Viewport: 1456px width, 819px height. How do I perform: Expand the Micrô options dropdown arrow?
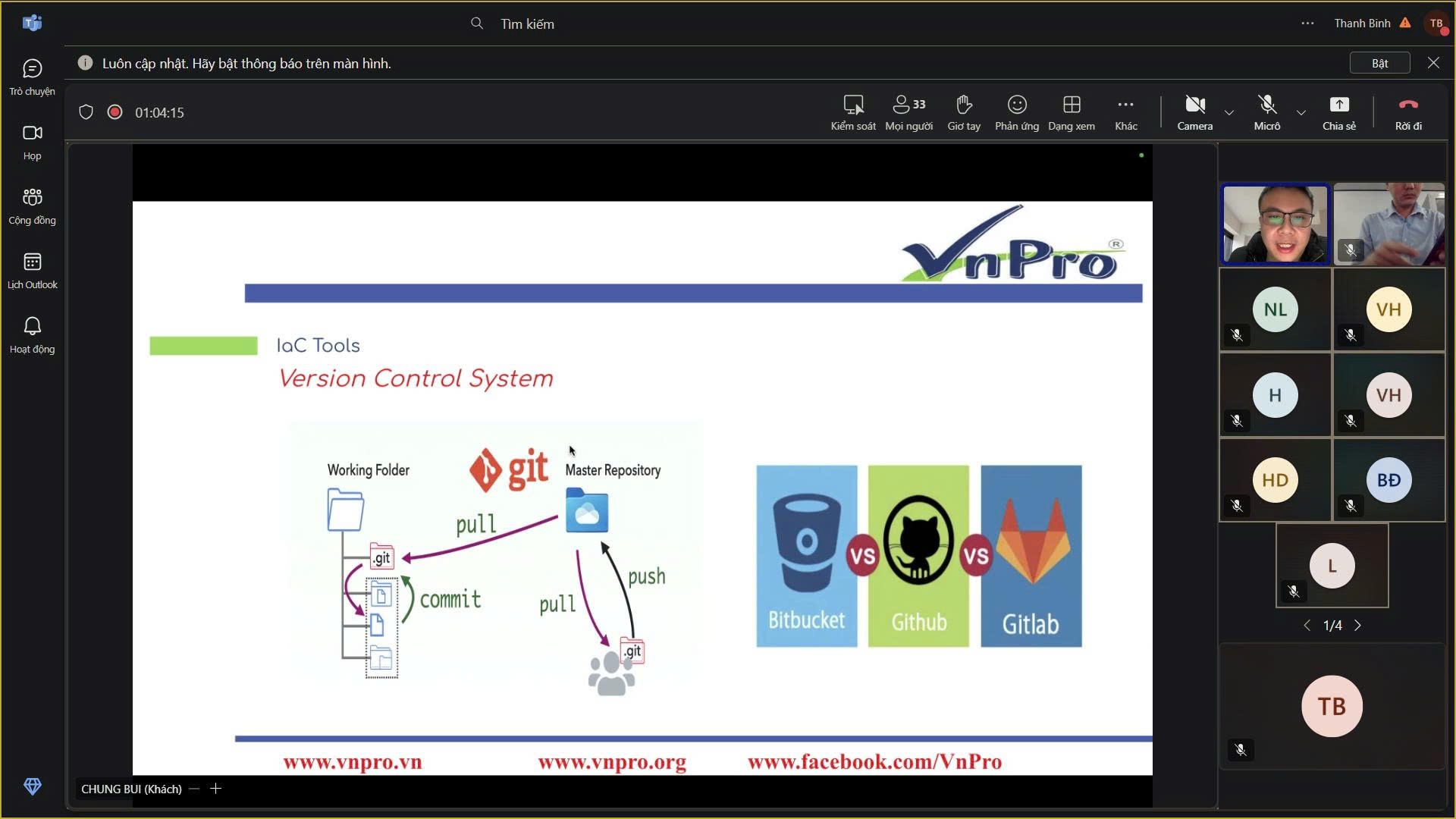[x=1301, y=112]
